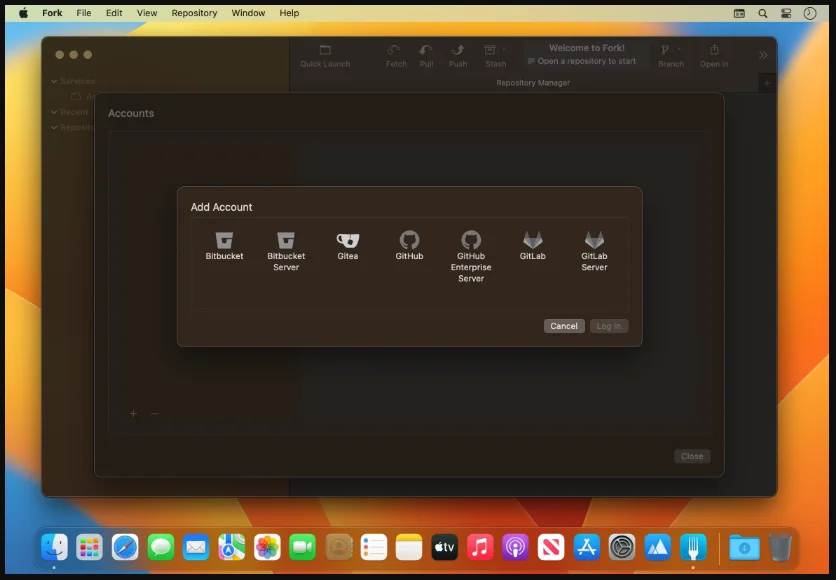Open Reminders from the Dock
836x580 pixels.
pyautogui.click(x=373, y=547)
